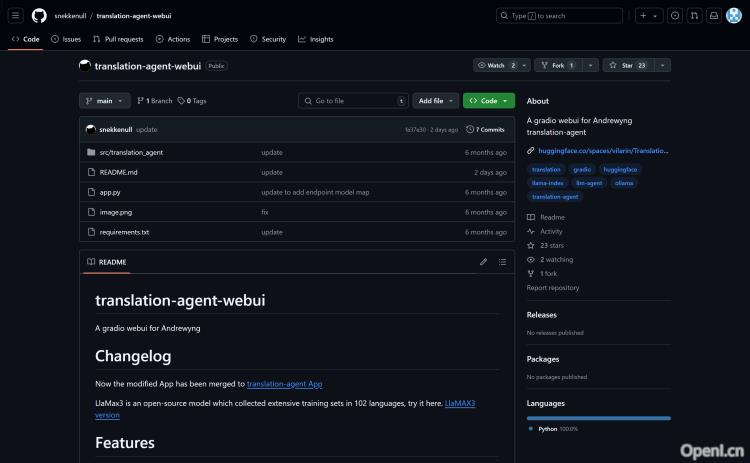Open the star lists dropdown arrow

coord(664,65)
